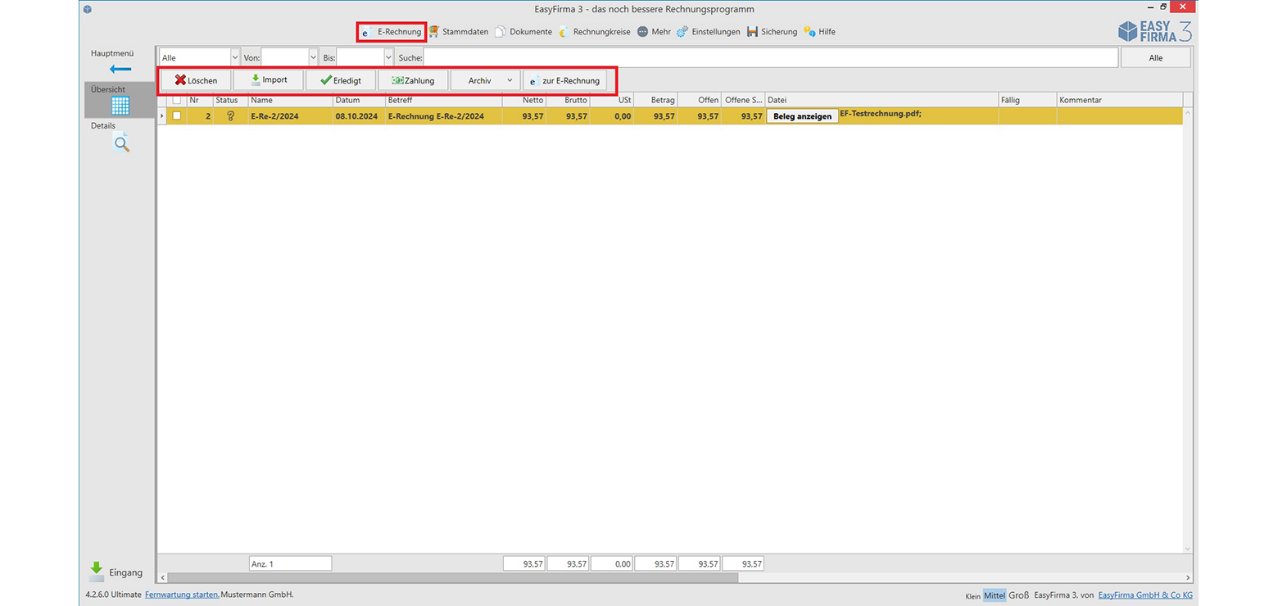
Task: Click the Mustermann GmbH. status text
Action: (257, 595)
